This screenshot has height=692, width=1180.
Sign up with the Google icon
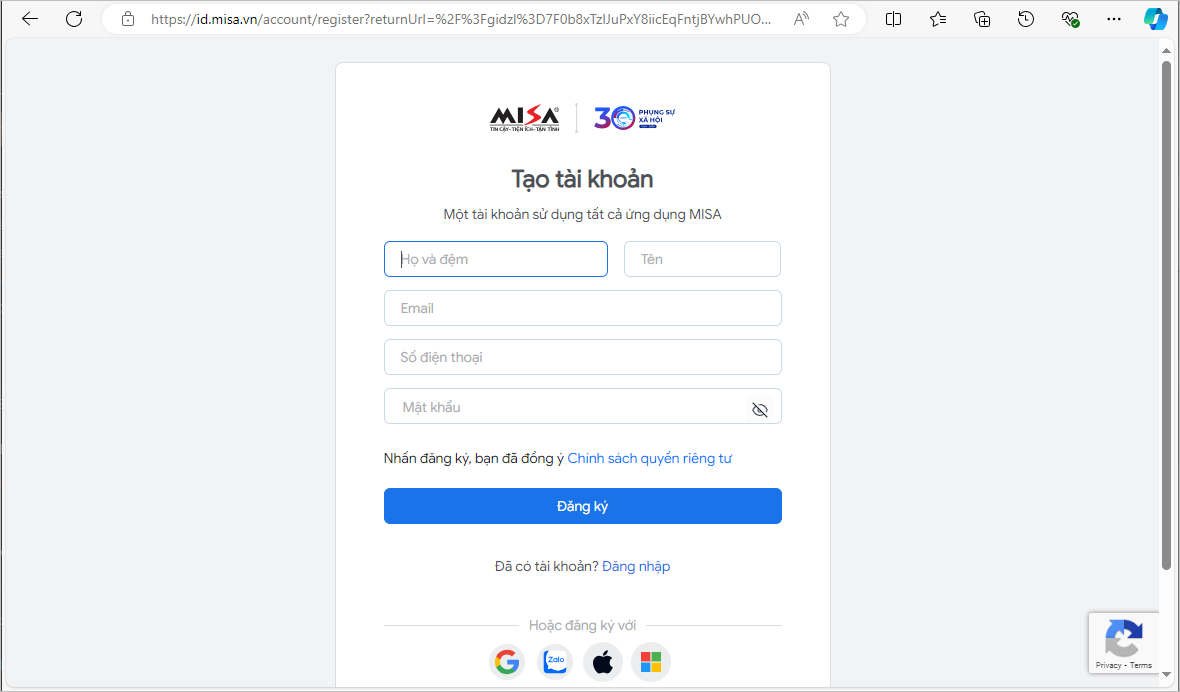(x=507, y=662)
